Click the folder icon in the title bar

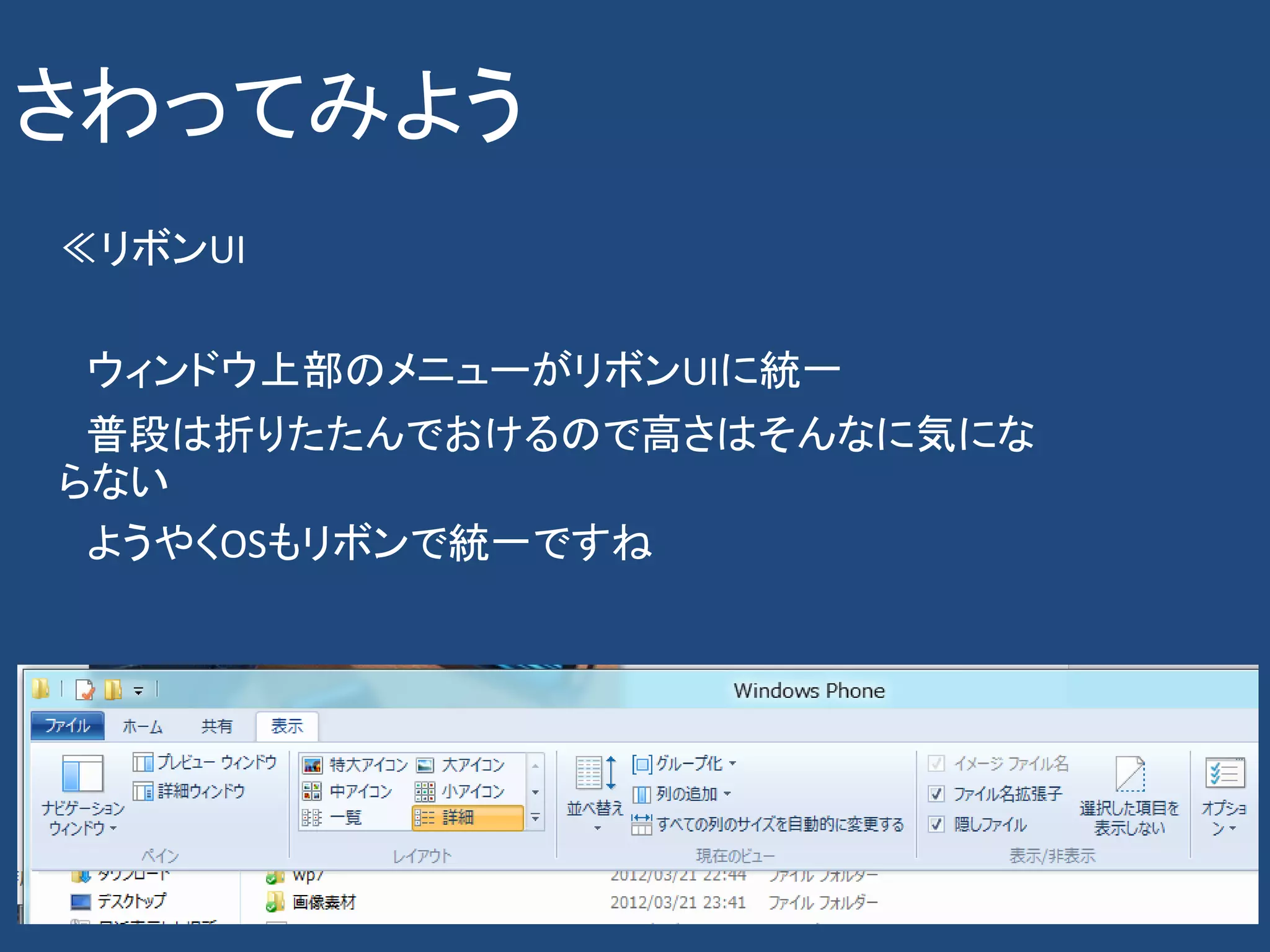40,689
